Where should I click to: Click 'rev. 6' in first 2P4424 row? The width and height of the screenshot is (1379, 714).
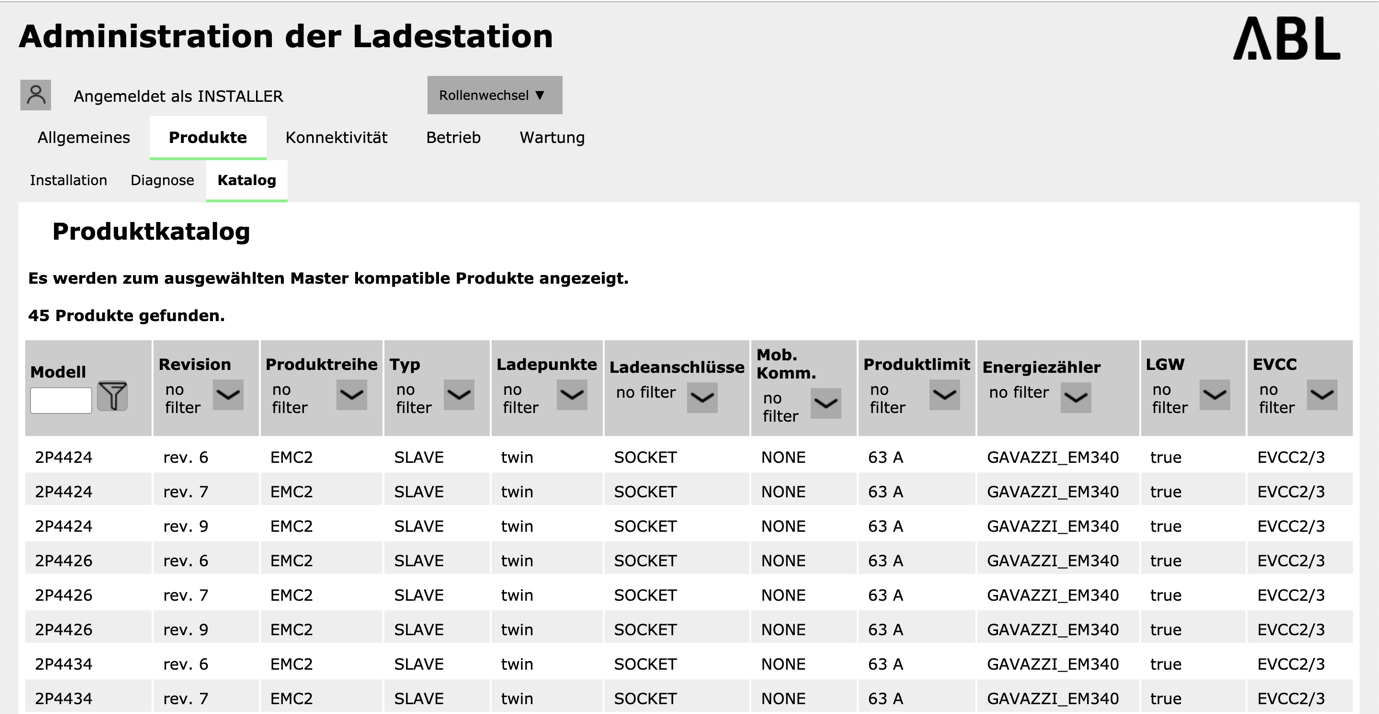(186, 457)
